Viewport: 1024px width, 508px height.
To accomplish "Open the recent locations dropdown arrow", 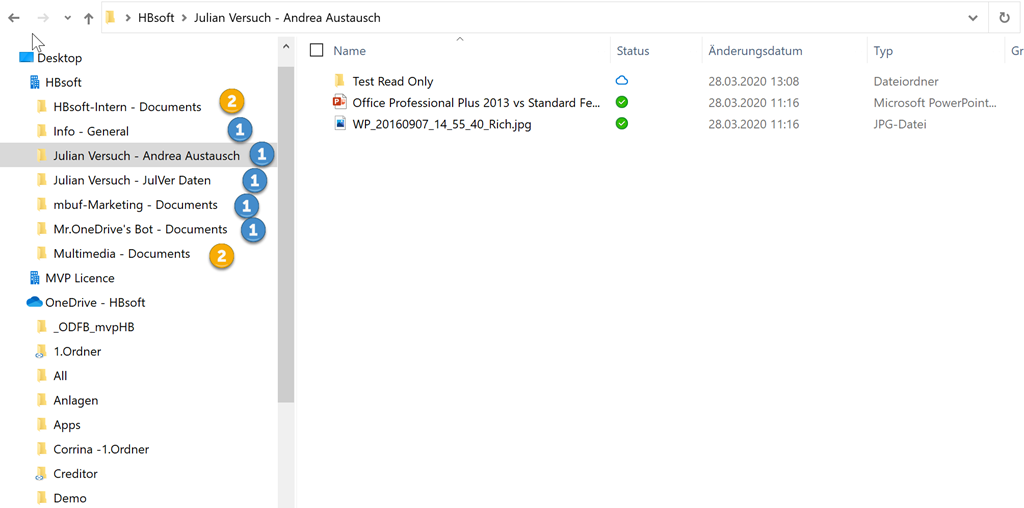I will pyautogui.click(x=67, y=18).
